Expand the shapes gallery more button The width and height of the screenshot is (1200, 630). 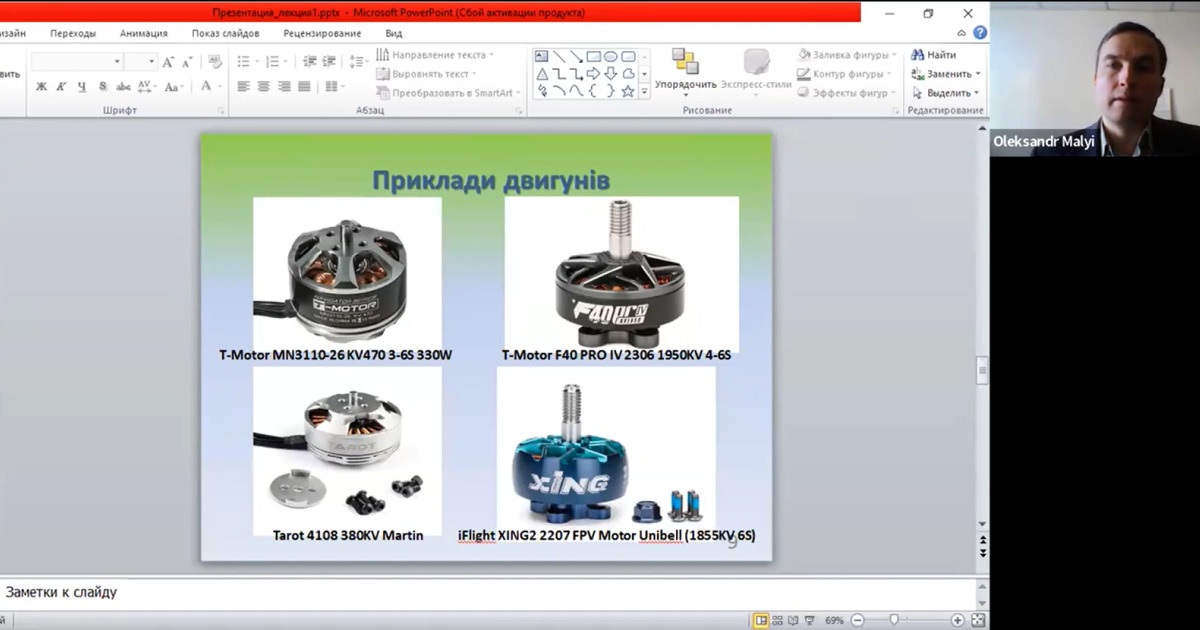pyautogui.click(x=644, y=91)
